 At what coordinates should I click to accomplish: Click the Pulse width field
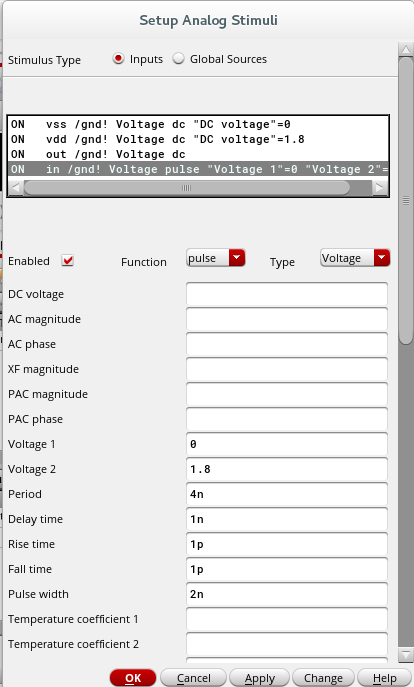(287, 594)
